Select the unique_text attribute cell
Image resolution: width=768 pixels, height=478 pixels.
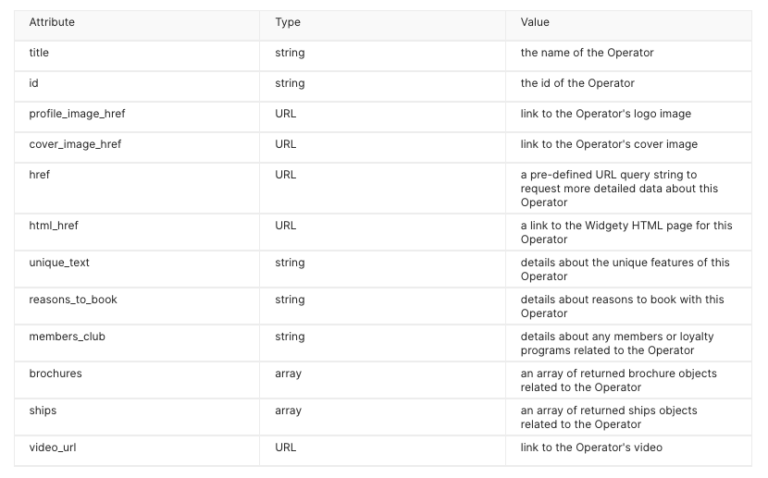pyautogui.click(x=60, y=262)
